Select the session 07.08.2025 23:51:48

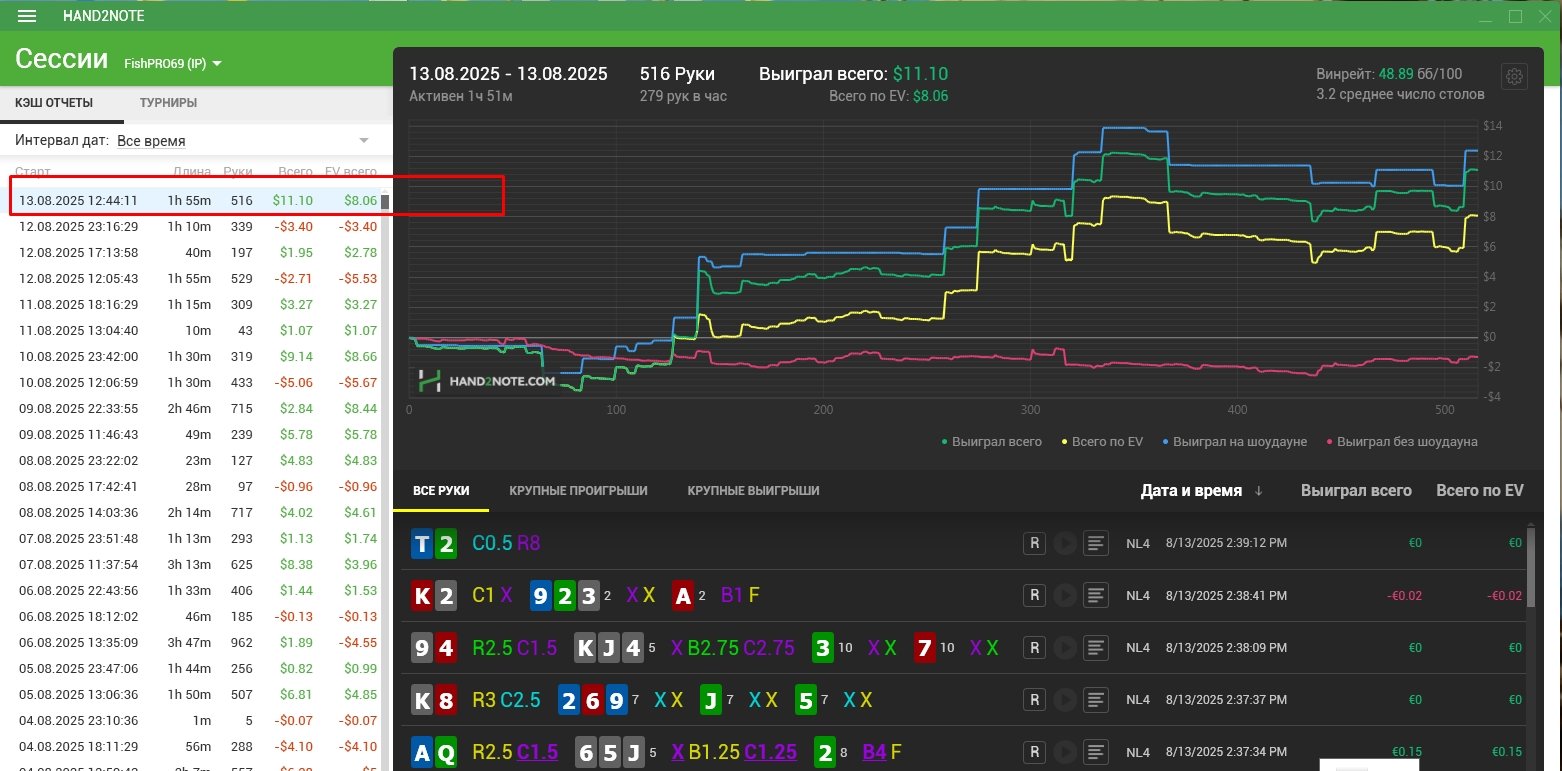[196, 538]
